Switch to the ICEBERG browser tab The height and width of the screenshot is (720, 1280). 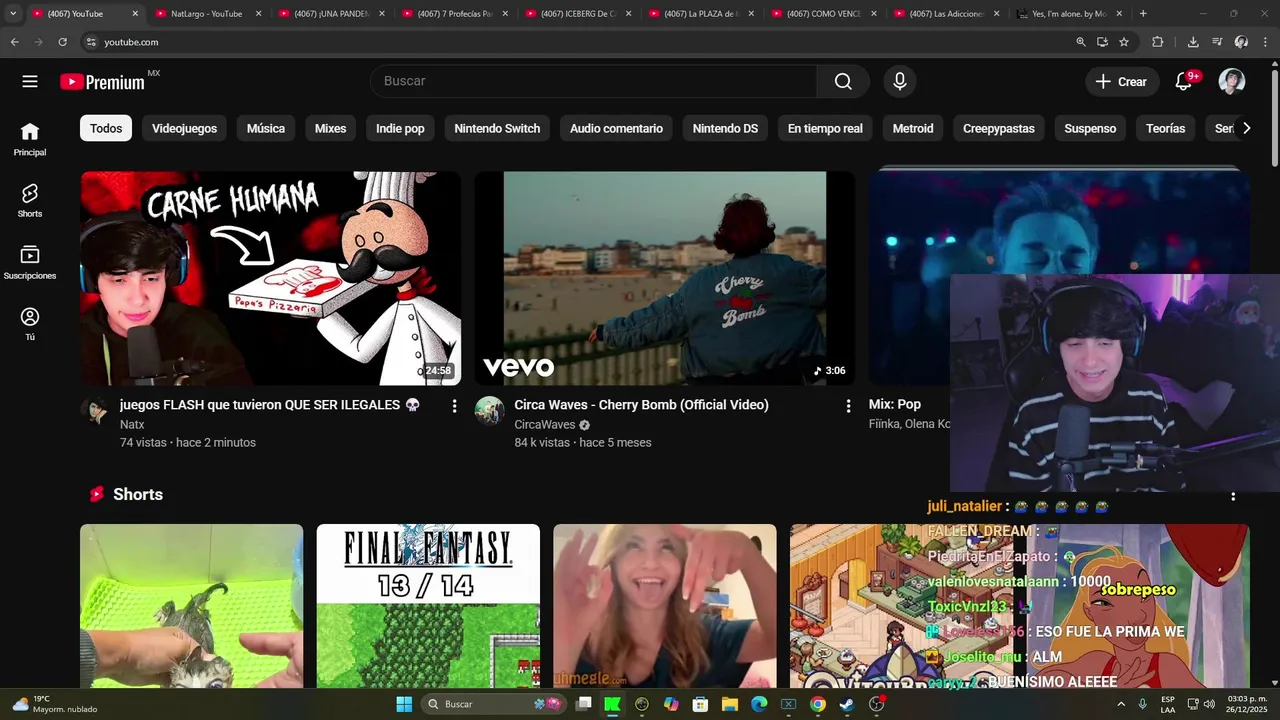click(577, 14)
